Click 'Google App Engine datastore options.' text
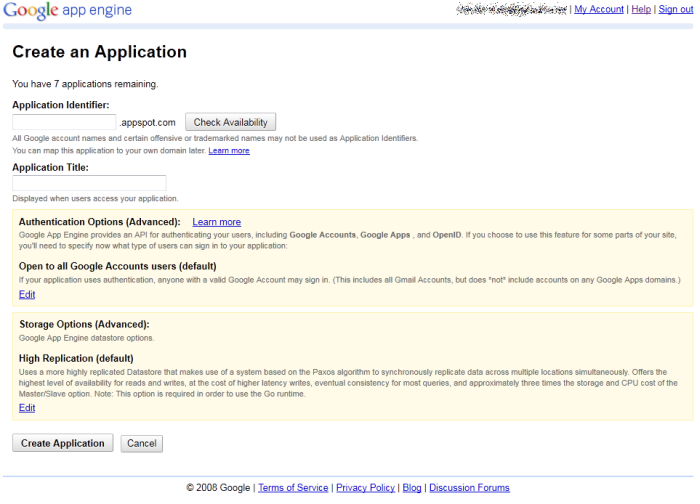Image resolution: width=700 pixels, height=504 pixels. pos(87,338)
